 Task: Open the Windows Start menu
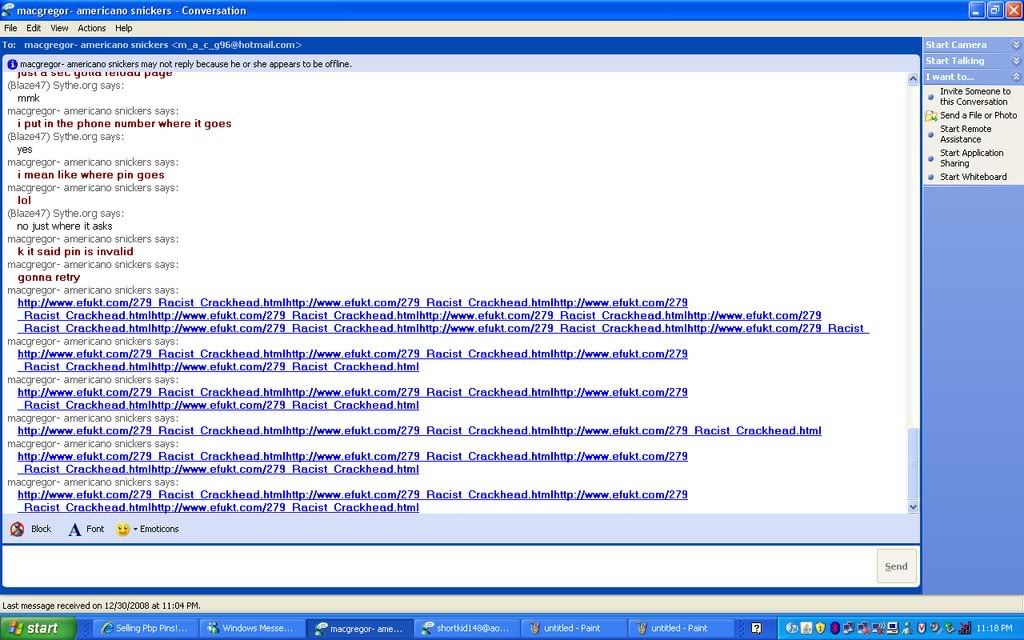coord(39,628)
